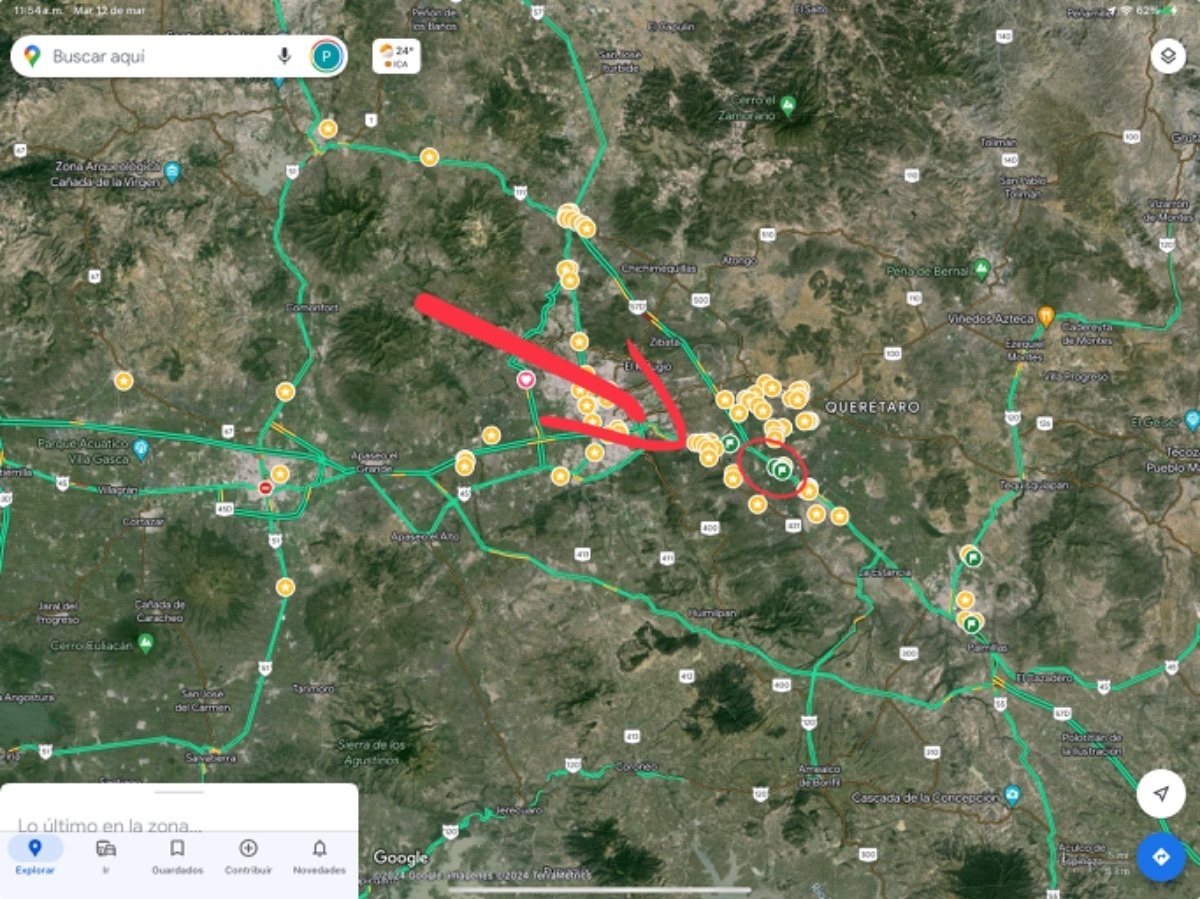Center map with location arrow button
Screen dimensions: 1200x899
point(1160,794)
